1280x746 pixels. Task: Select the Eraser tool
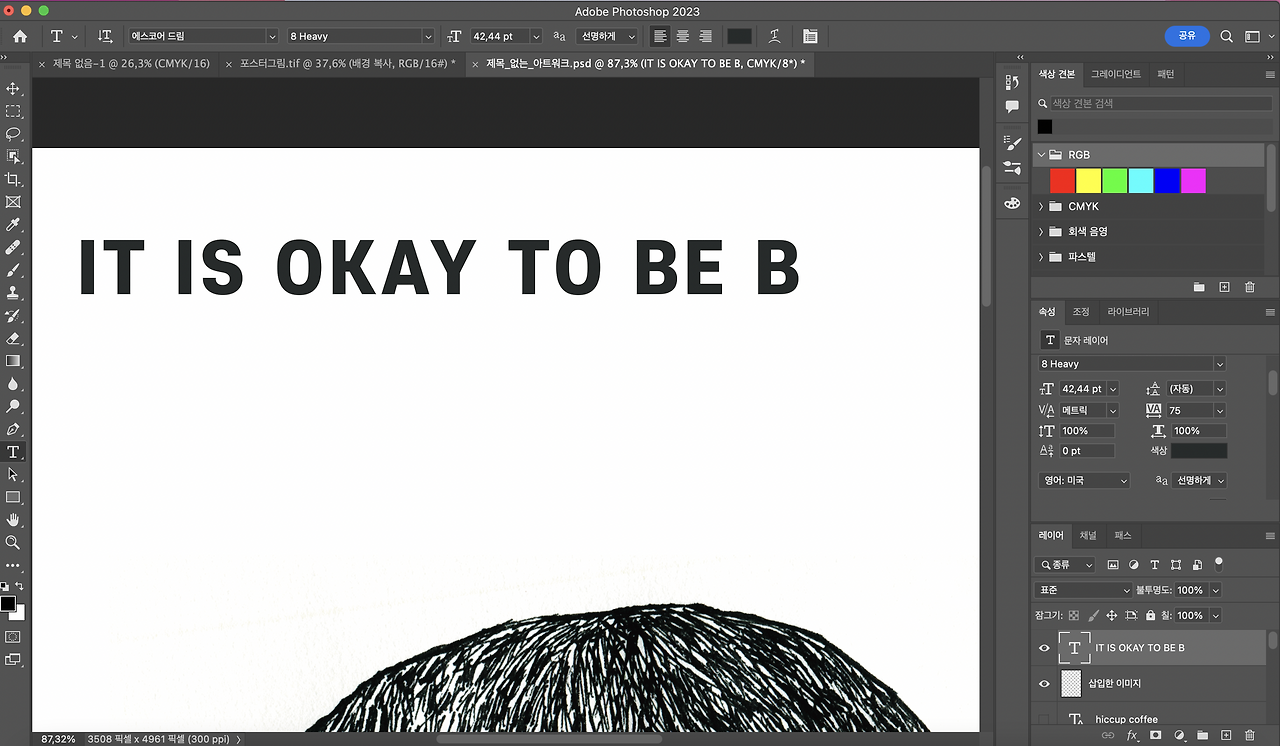coord(13,338)
